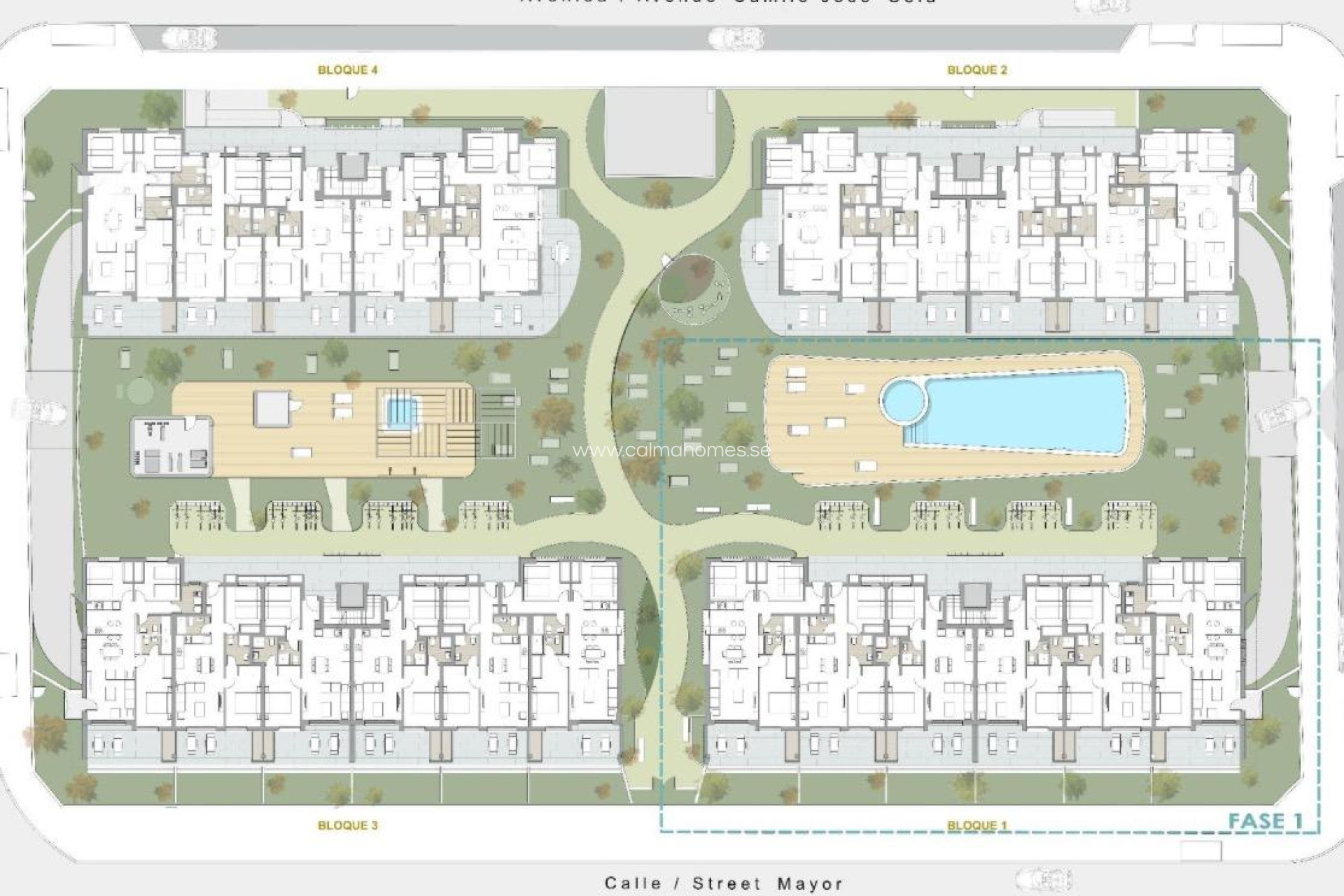Click the BLOQUE 4 label
Screen dimensions: 1344x896
(348, 70)
